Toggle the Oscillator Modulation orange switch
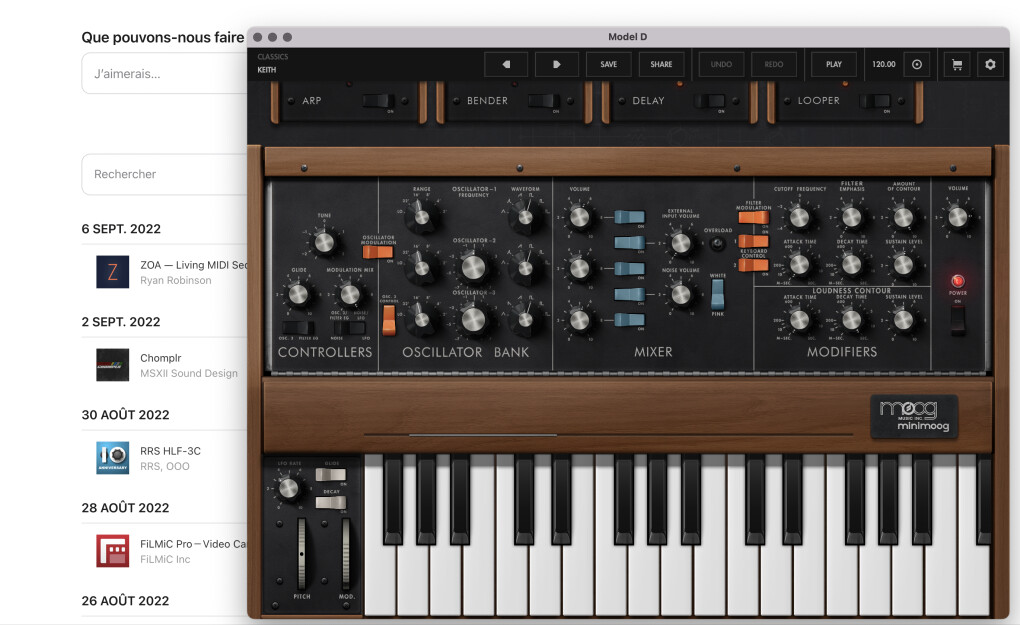Image resolution: width=1020 pixels, height=625 pixels. (377, 252)
